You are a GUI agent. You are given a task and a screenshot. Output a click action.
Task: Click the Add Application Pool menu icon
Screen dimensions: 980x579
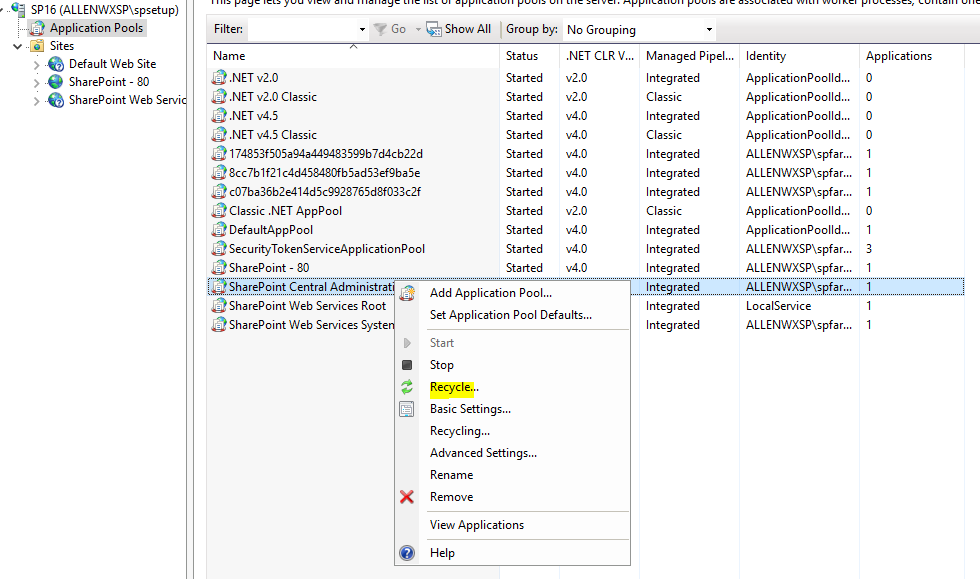point(408,293)
